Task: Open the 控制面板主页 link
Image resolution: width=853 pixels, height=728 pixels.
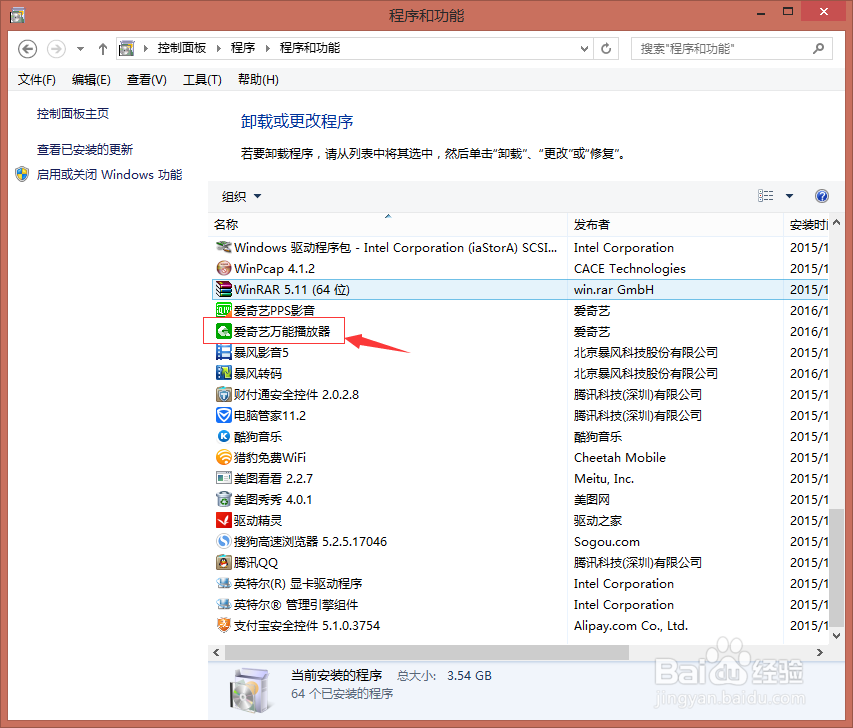Action: (73, 114)
